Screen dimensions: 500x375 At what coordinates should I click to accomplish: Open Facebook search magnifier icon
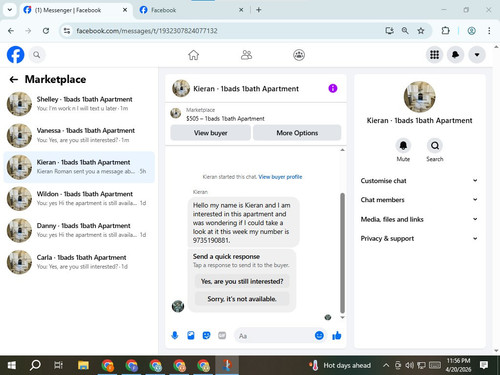[x=37, y=55]
